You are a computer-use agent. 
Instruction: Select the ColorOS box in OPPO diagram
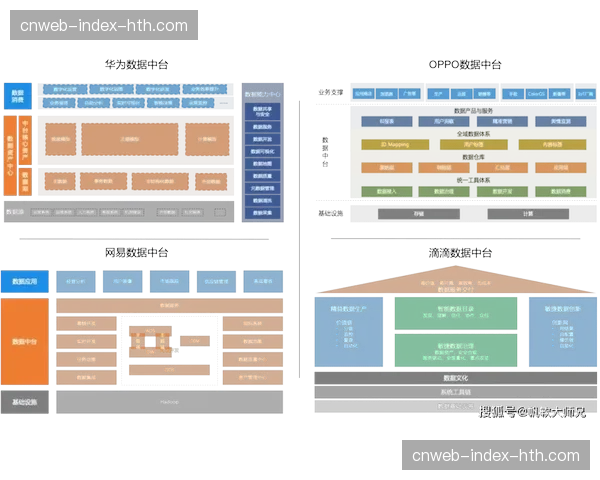(536, 94)
